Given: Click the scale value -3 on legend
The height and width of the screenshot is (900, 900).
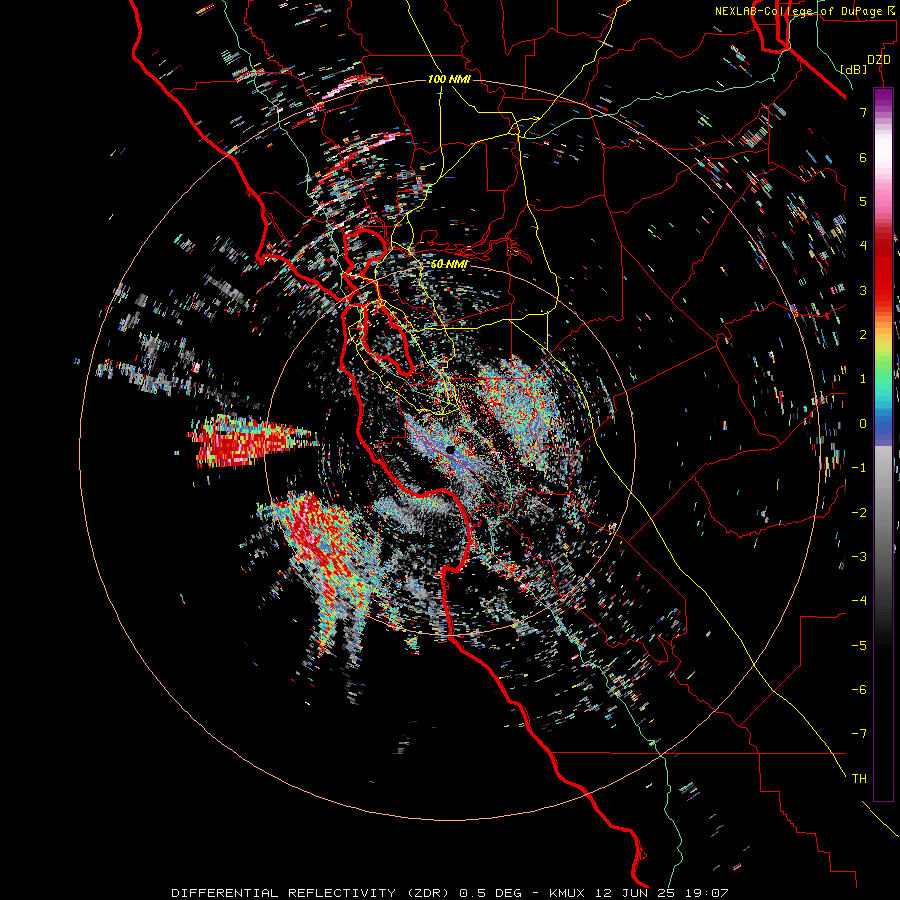Looking at the screenshot, I should 859,557.
